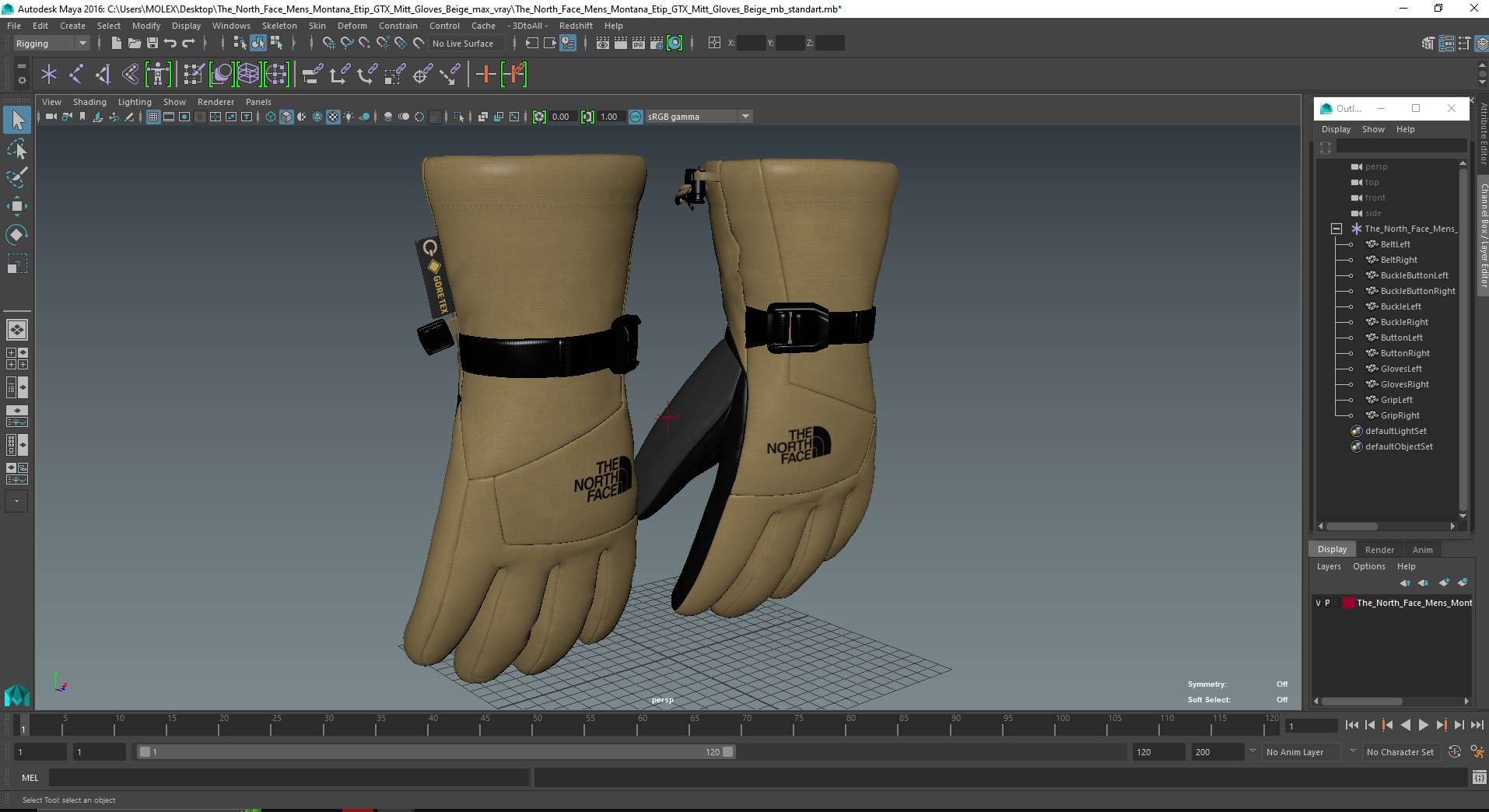Select the four-view layout icon
This screenshot has height=812, width=1489.
(x=17, y=359)
